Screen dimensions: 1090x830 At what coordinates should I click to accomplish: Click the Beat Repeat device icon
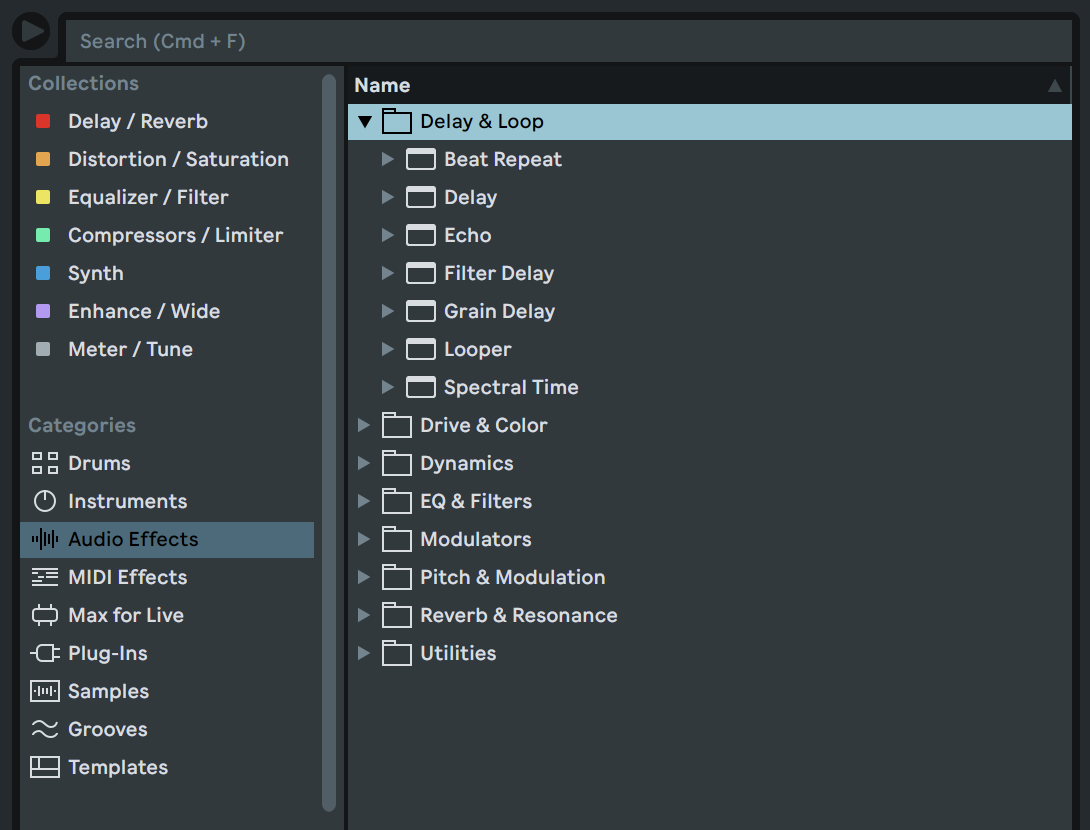coord(421,159)
